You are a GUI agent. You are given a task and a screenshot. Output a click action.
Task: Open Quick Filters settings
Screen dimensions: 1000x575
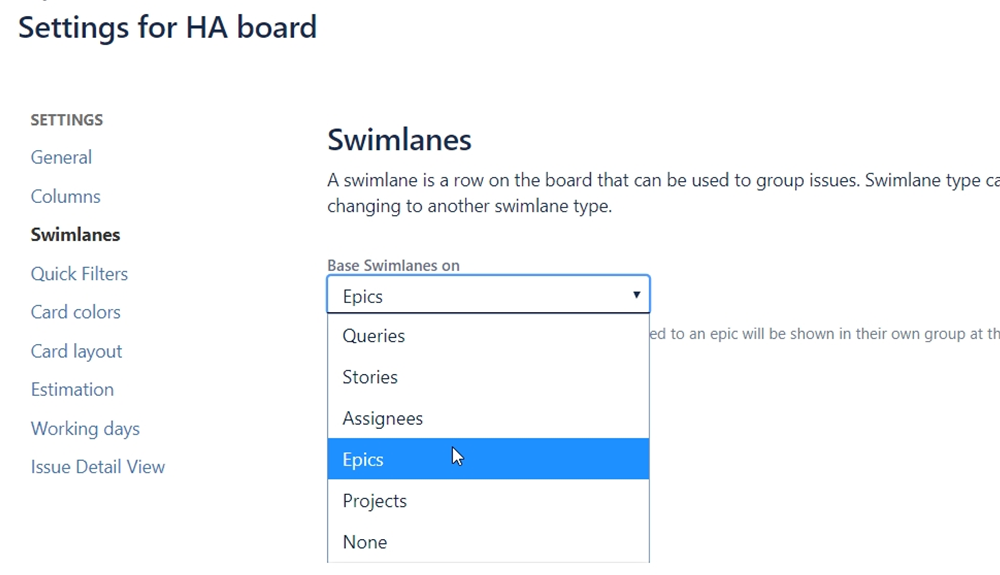[x=79, y=274]
